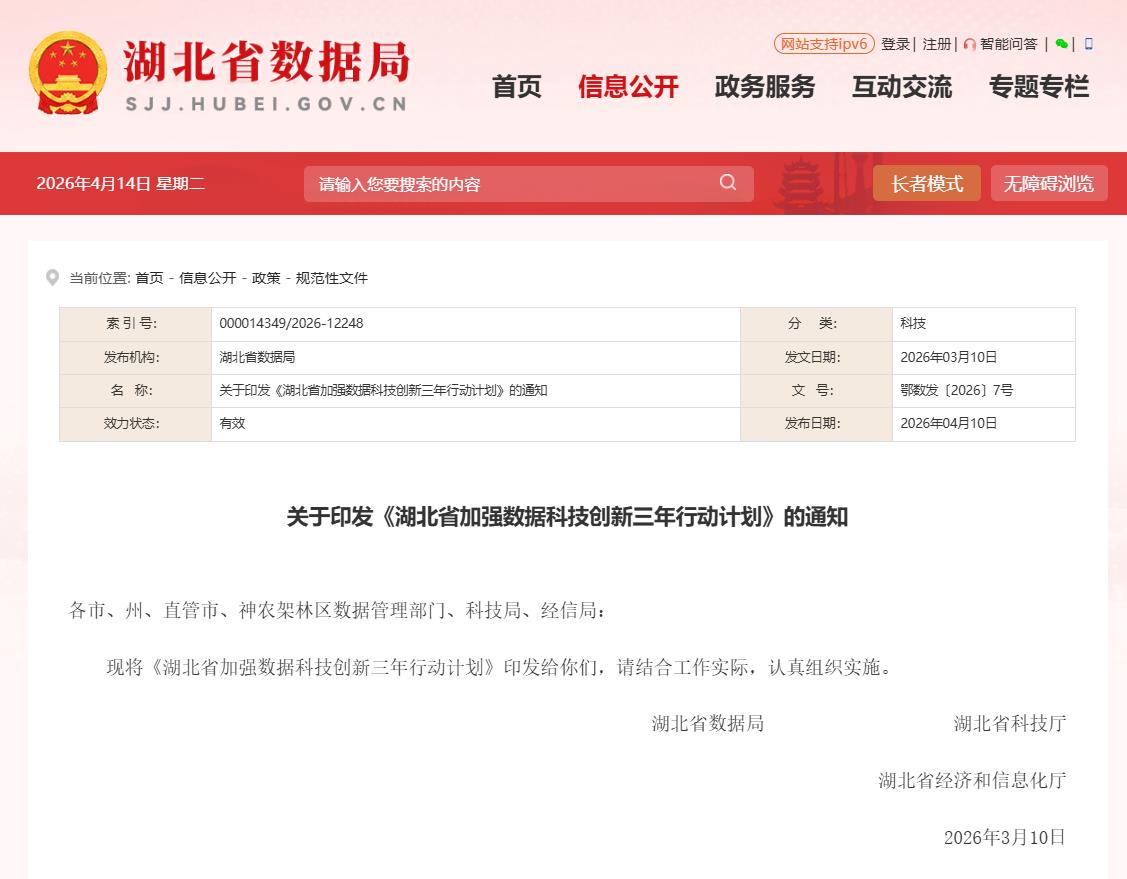Click the search magnifier icon

click(728, 182)
